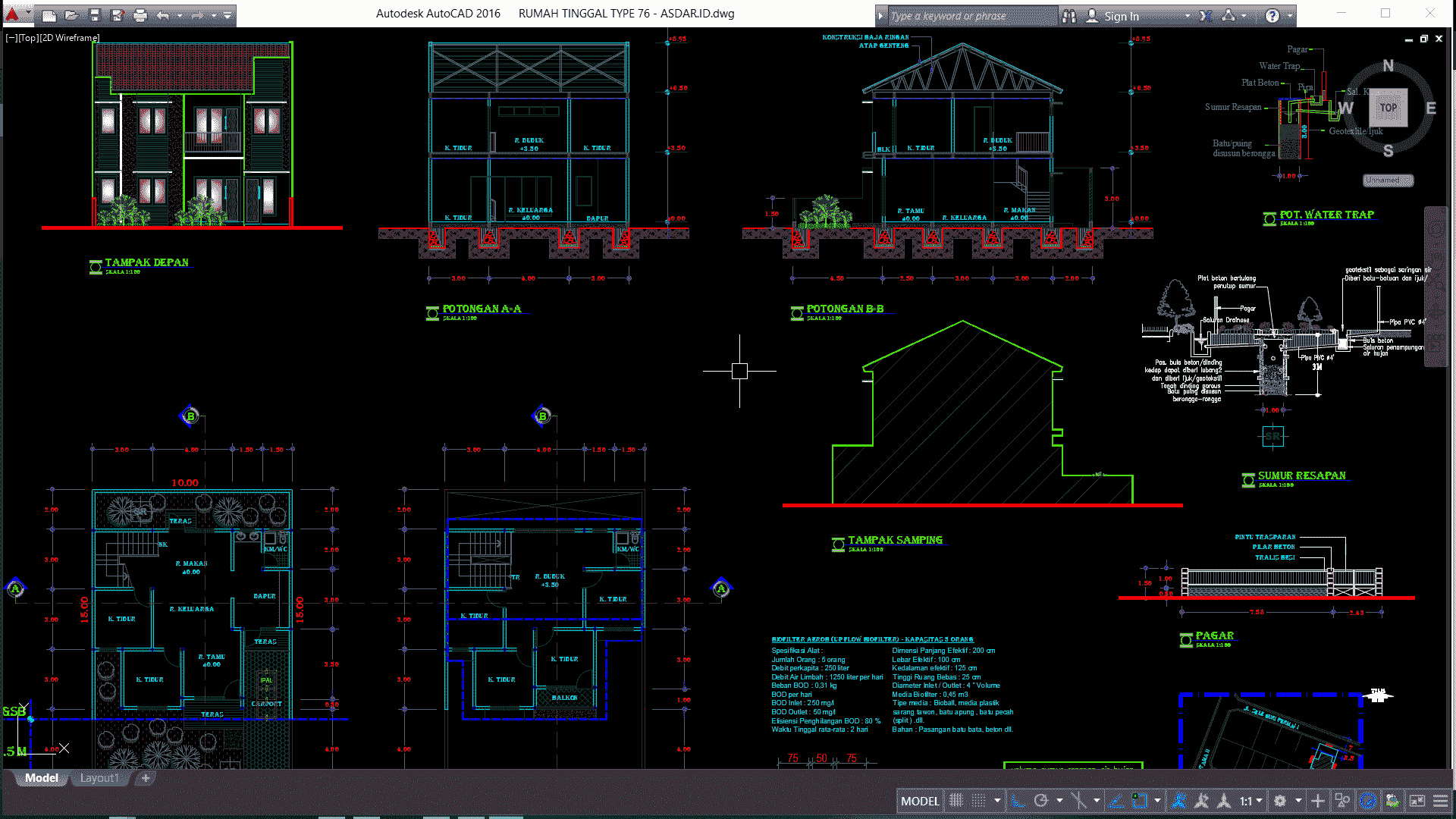Click the red AutoCAD application logo

pos(11,14)
